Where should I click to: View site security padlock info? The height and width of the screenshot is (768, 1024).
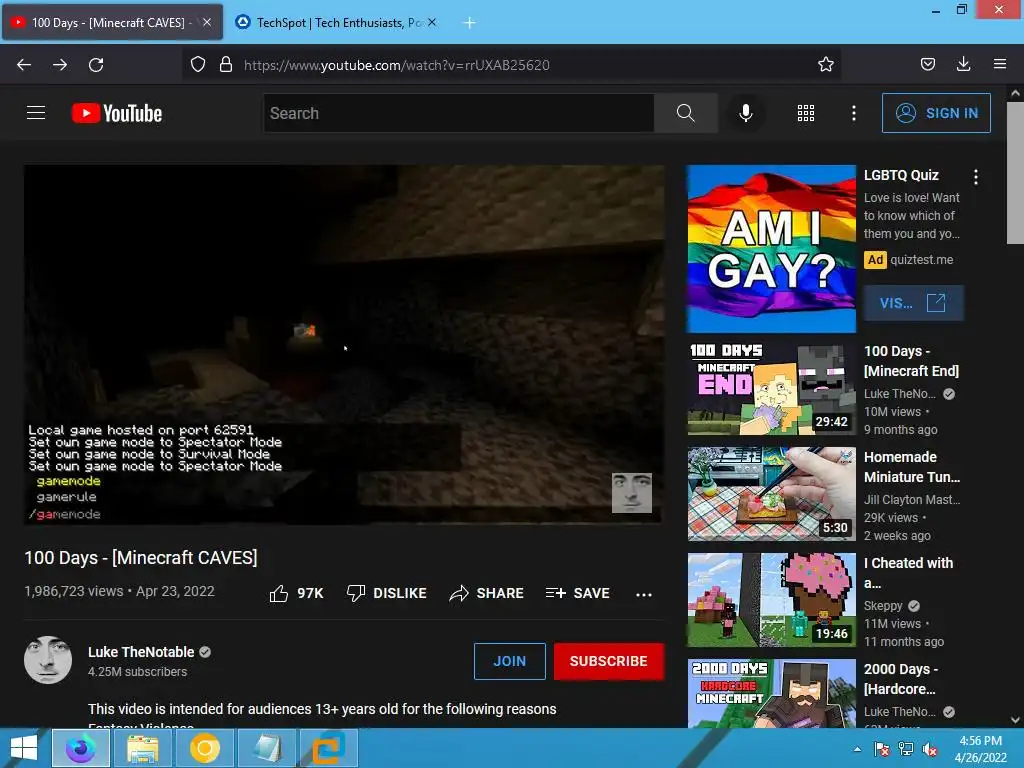226,65
